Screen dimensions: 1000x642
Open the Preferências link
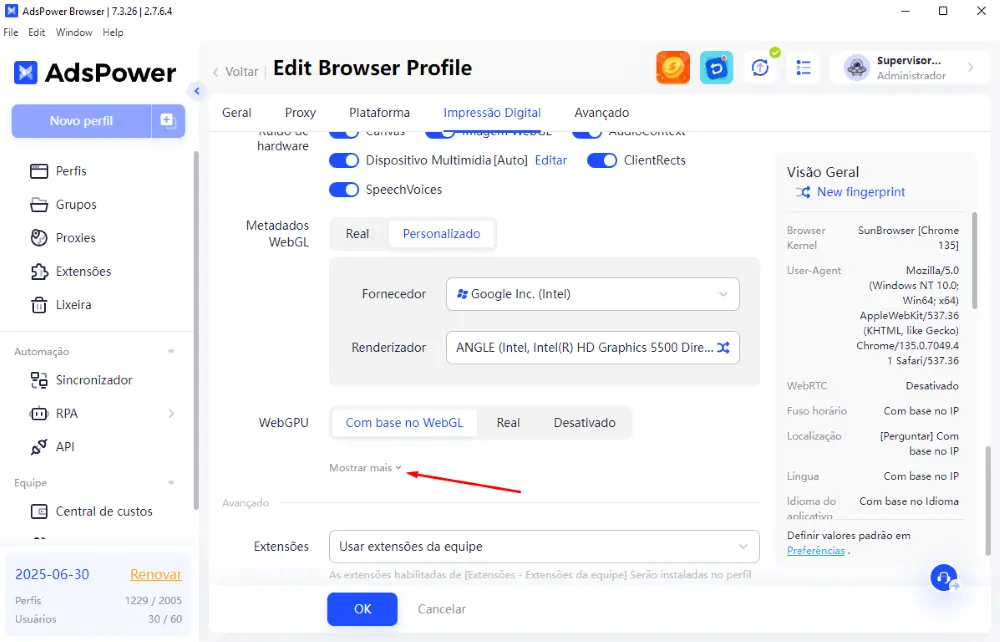point(816,551)
